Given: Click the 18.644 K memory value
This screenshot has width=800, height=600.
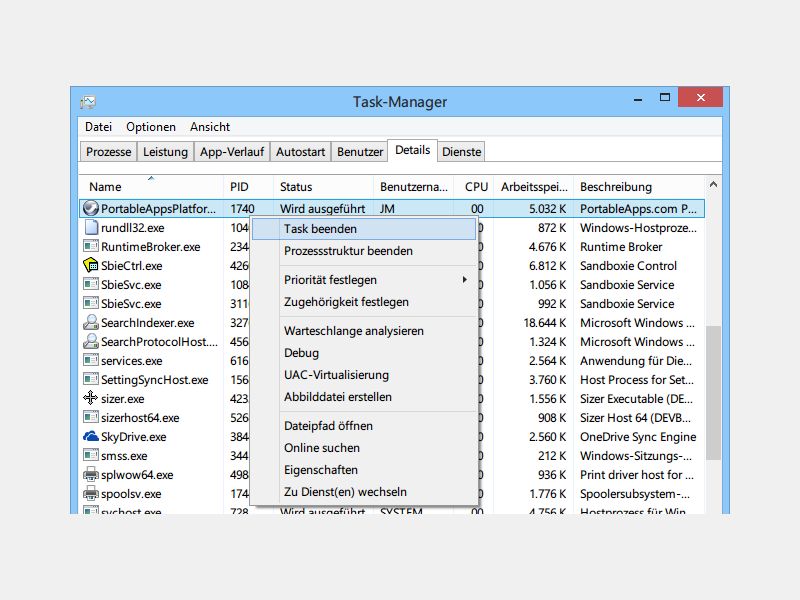Looking at the screenshot, I should coord(544,323).
